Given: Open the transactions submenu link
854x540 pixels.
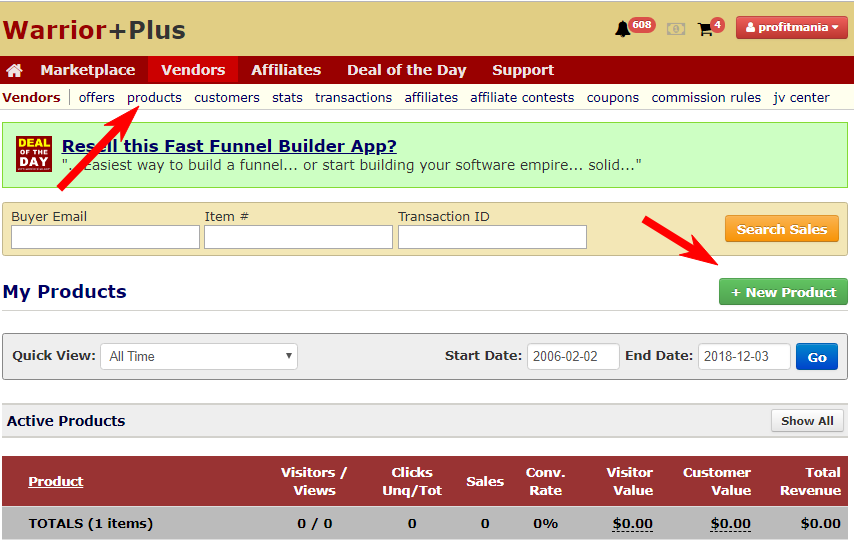Looking at the screenshot, I should pos(353,98).
